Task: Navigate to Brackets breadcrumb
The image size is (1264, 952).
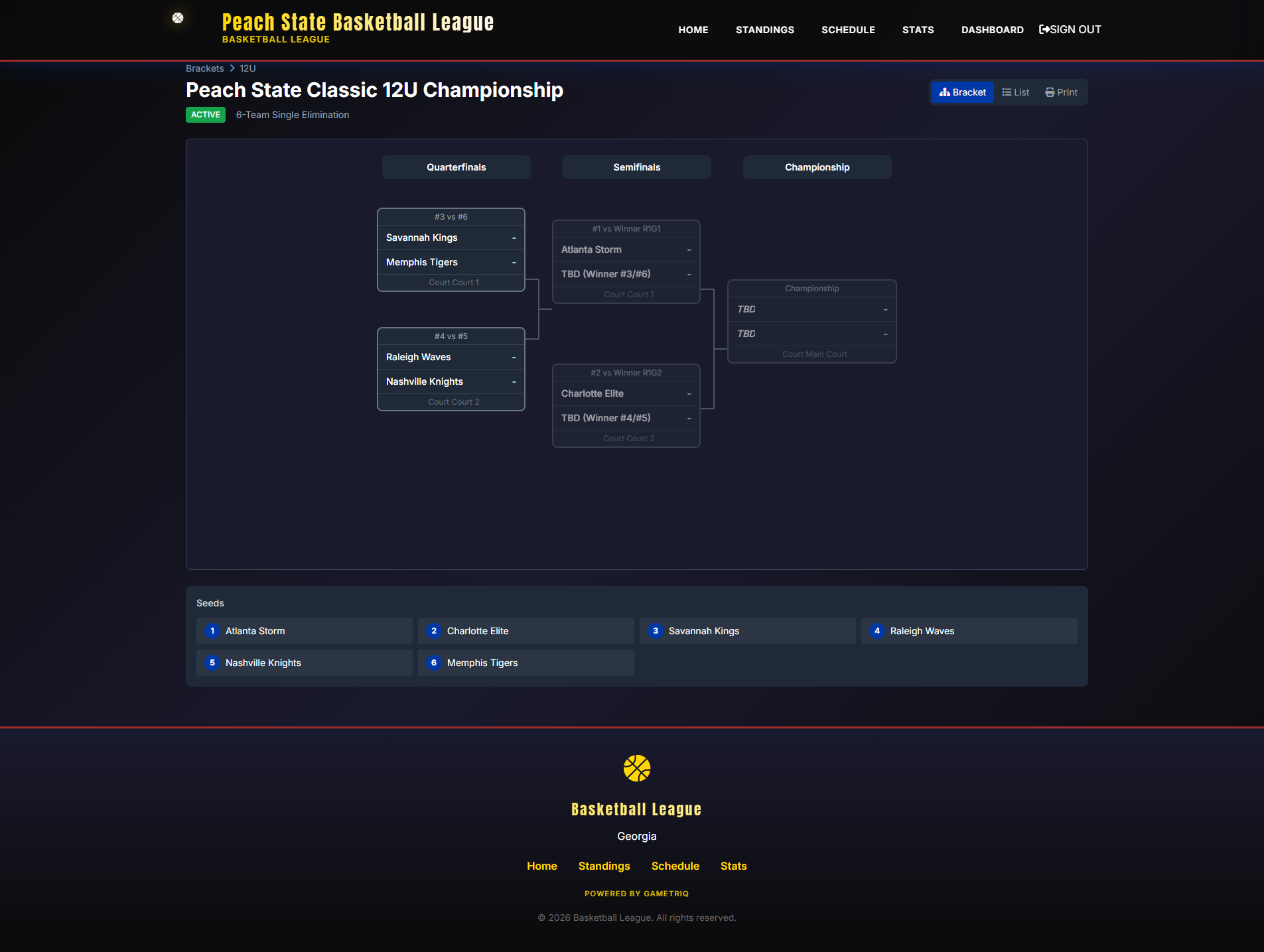Action: pos(204,68)
